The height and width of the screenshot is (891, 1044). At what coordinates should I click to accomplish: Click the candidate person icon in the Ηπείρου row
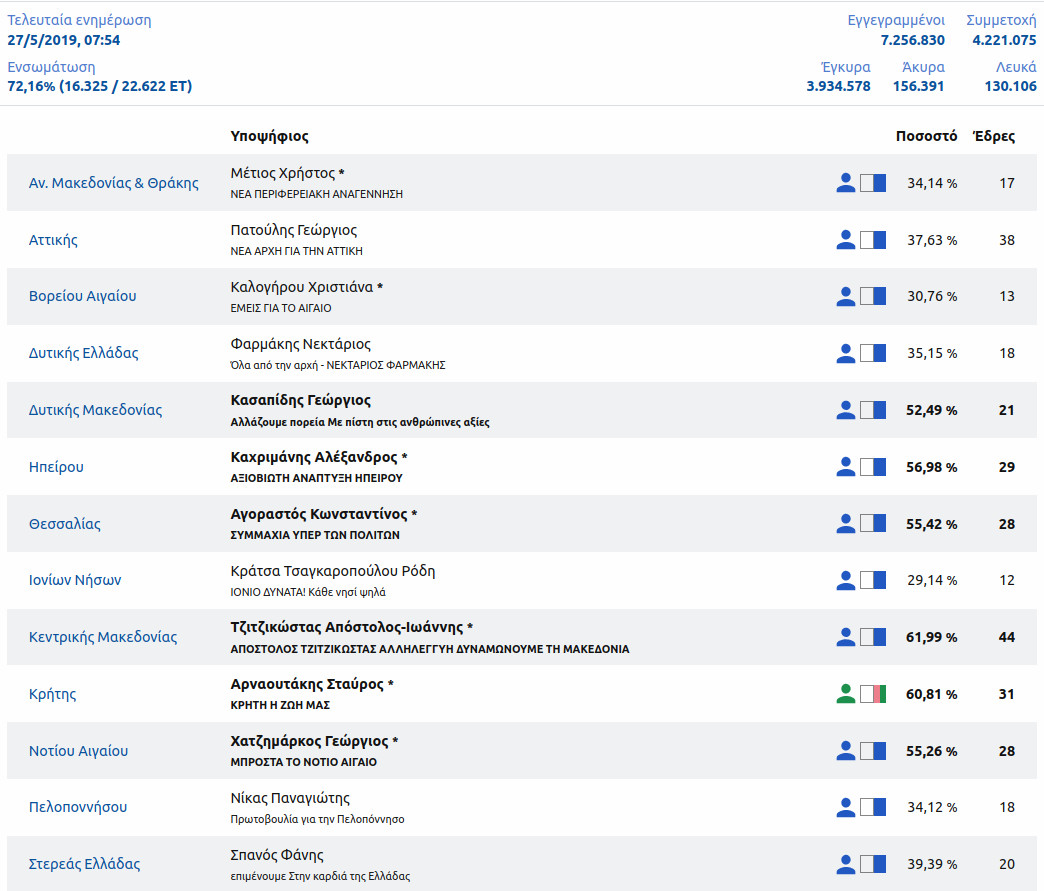[x=846, y=467]
